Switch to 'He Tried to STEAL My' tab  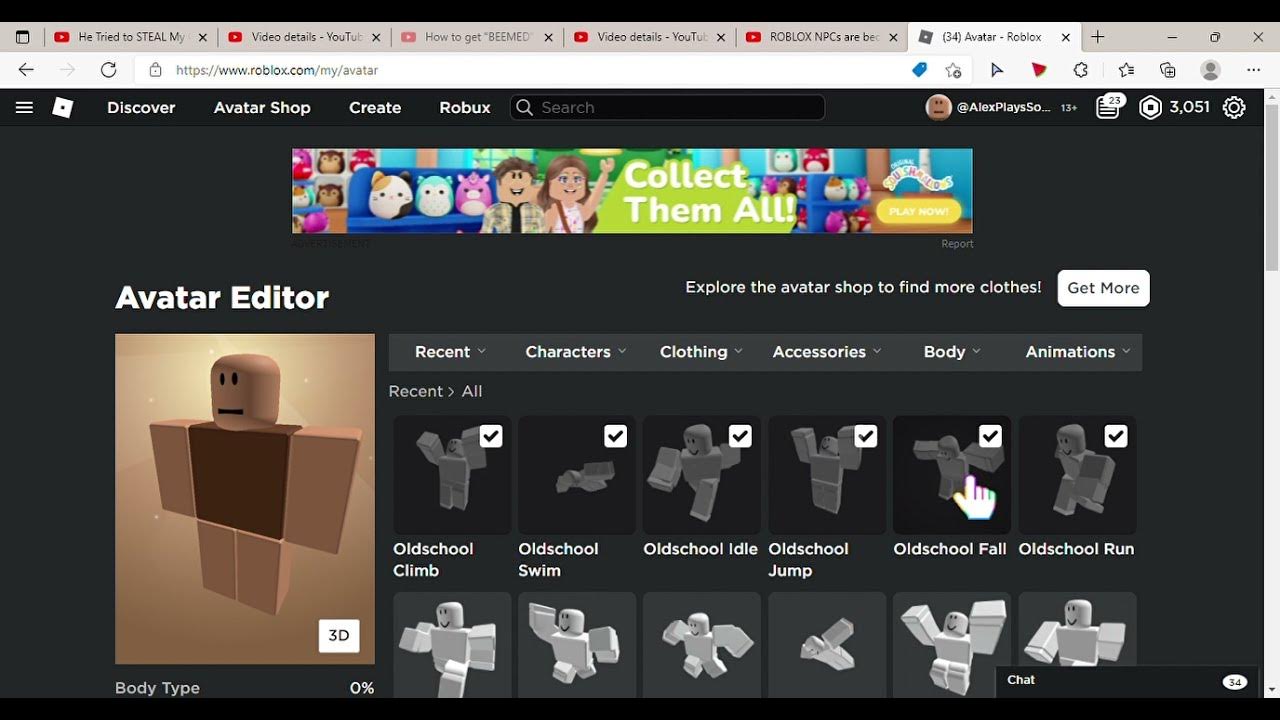(x=131, y=37)
